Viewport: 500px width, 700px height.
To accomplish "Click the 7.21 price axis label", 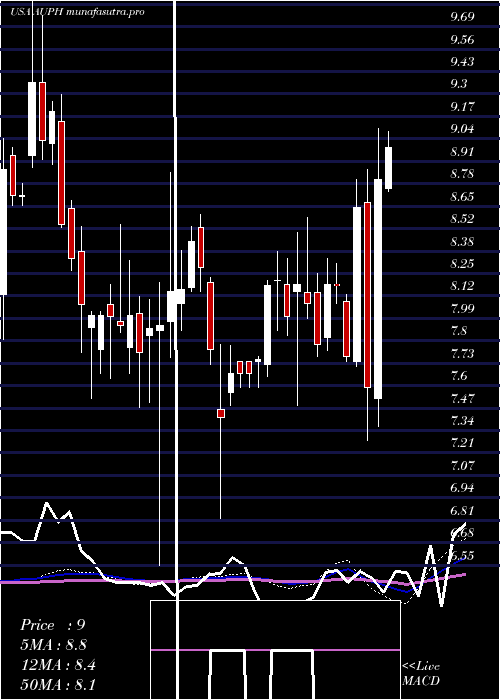I will coord(462,443).
